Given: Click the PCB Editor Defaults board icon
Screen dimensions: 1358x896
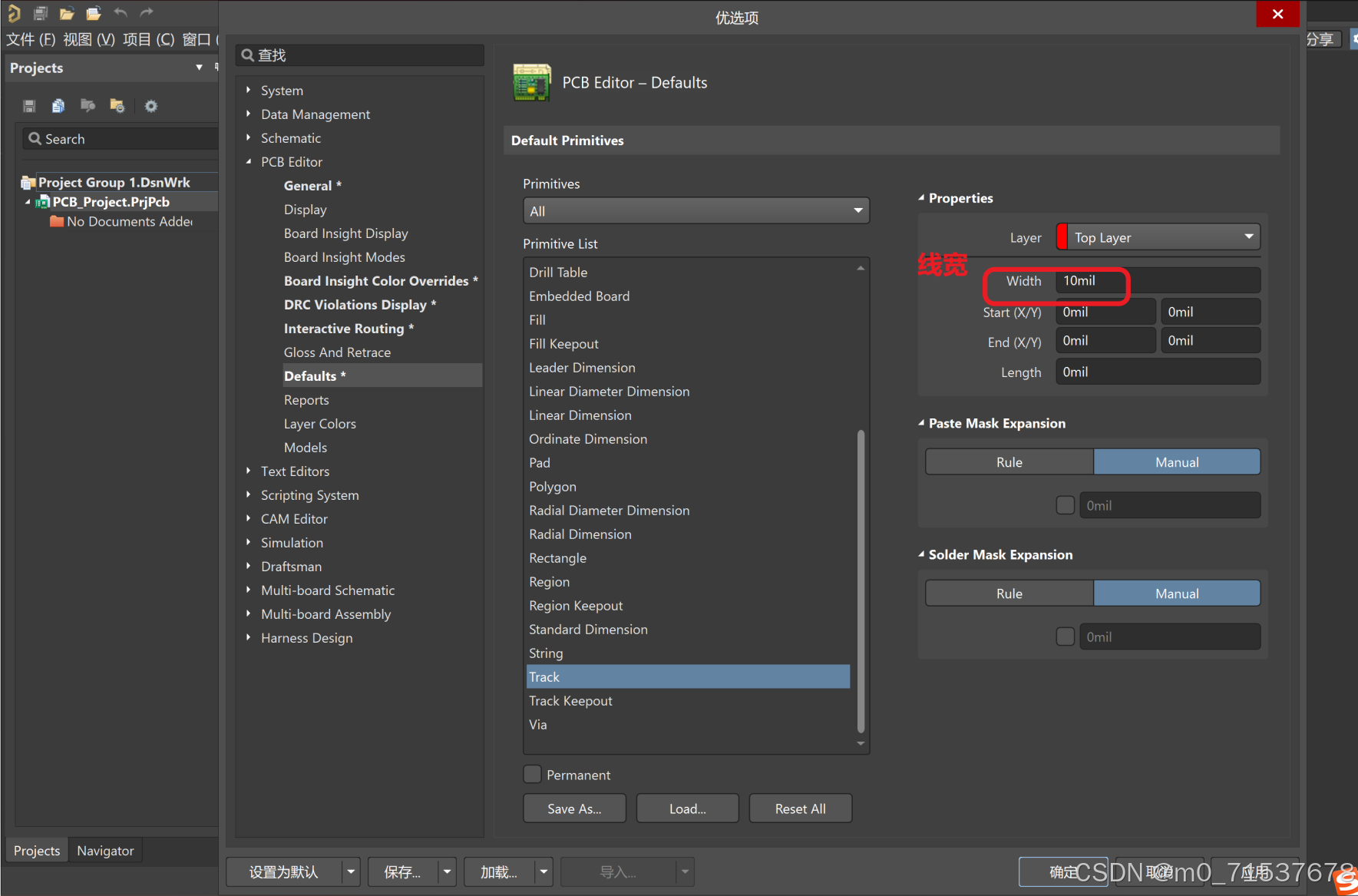Looking at the screenshot, I should (x=532, y=83).
